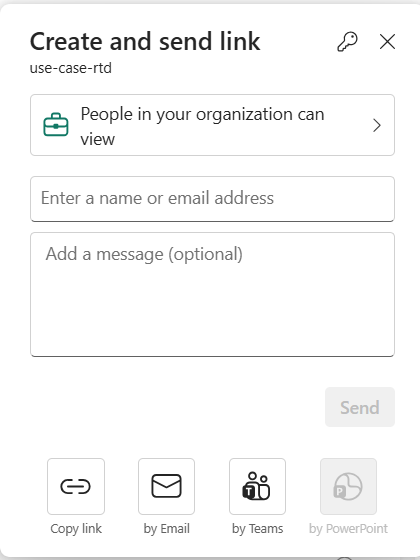The image size is (420, 560).
Task: Open 'People in your organization can view' settings
Action: (x=212, y=125)
